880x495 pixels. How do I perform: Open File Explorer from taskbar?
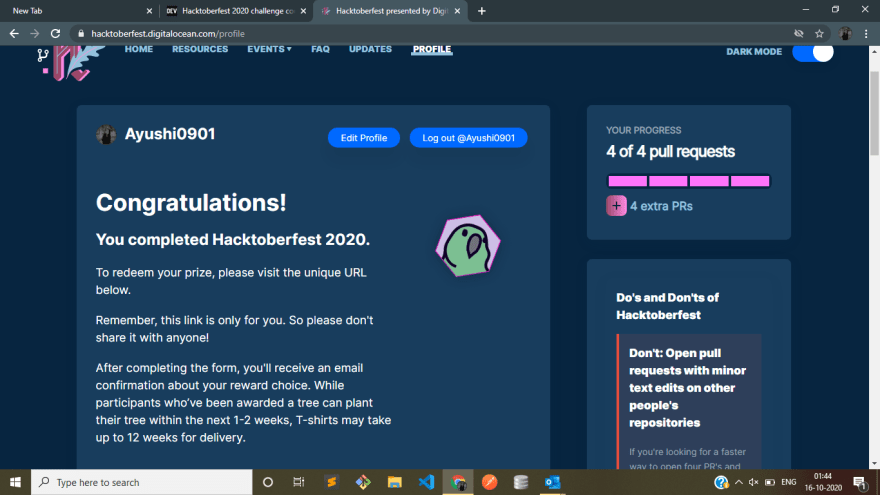[x=395, y=482]
